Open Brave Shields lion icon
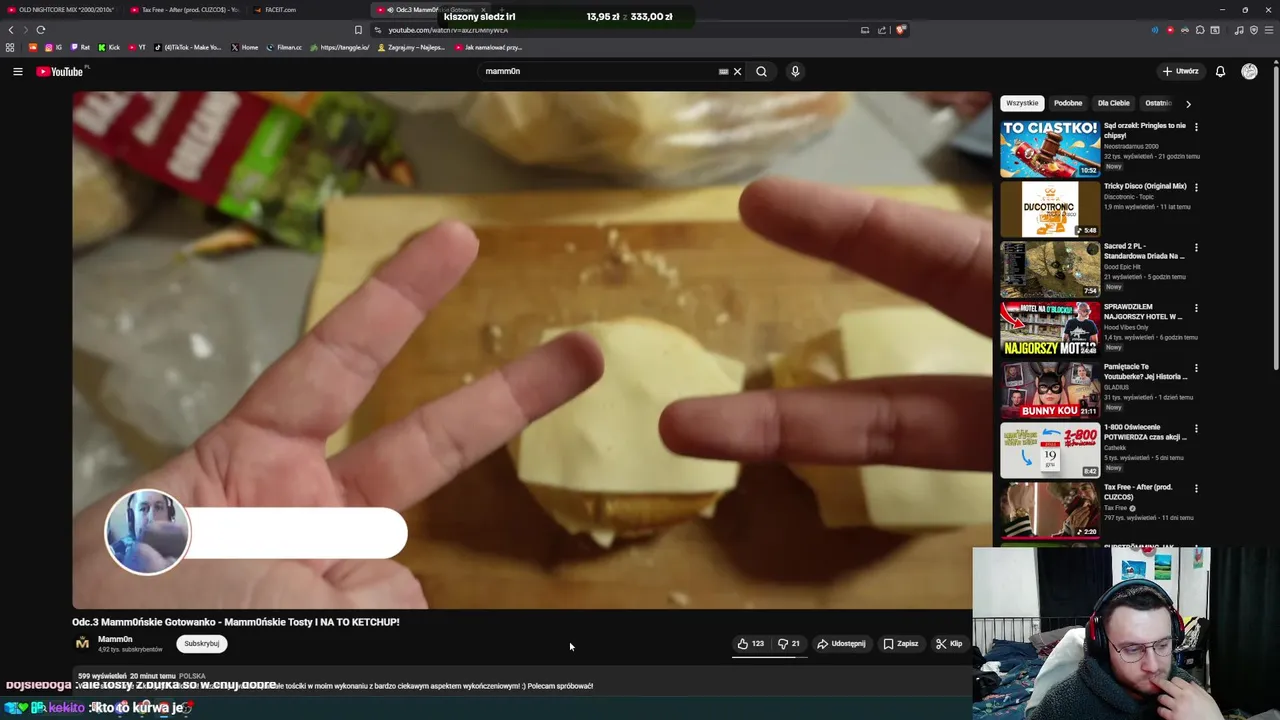Viewport: 1280px width, 720px height. (901, 30)
